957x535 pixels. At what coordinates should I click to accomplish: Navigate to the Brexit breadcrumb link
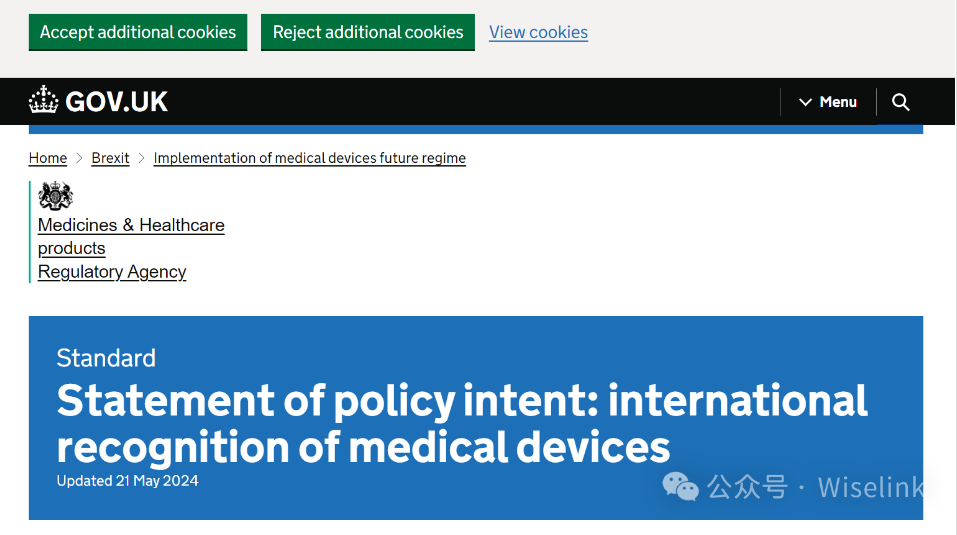[x=110, y=158]
